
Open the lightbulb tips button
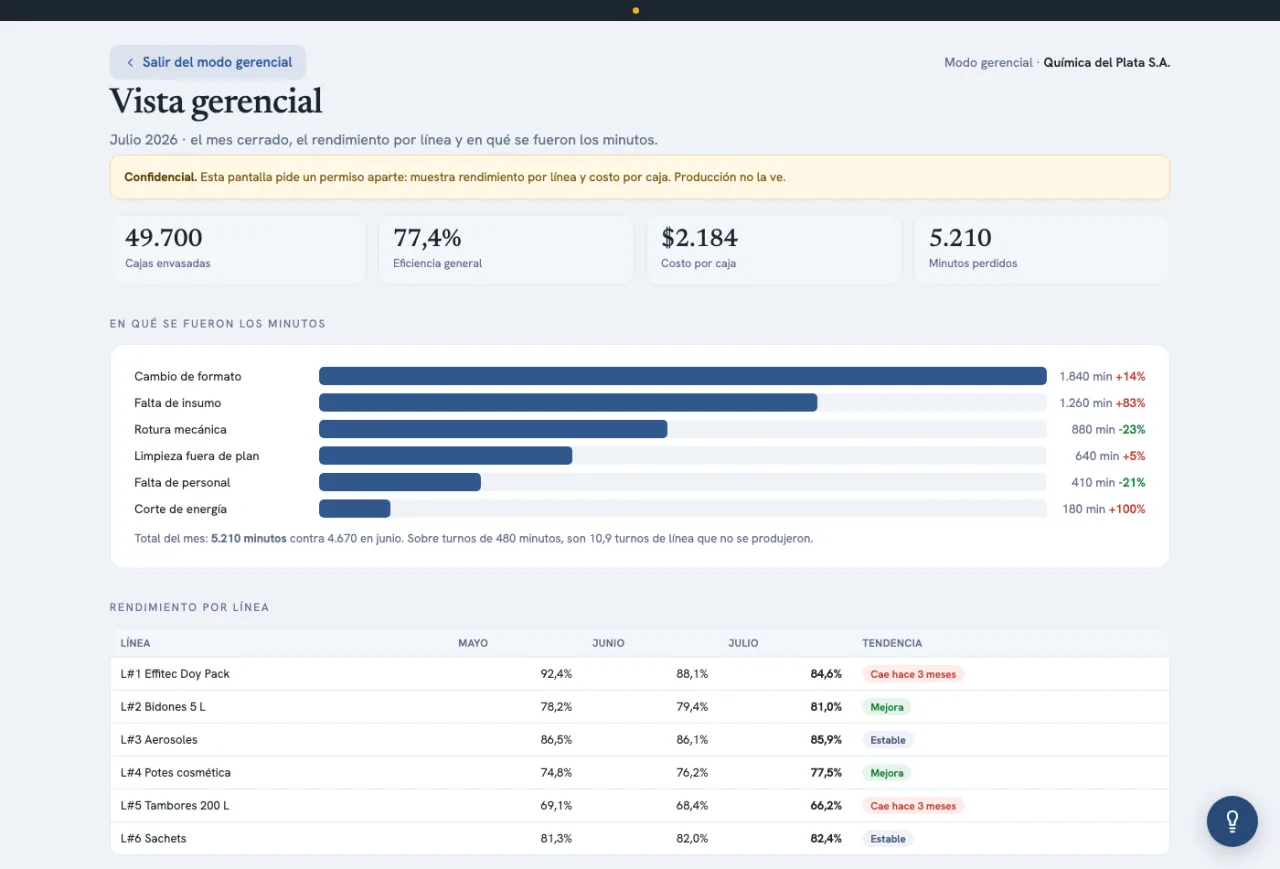click(1232, 821)
